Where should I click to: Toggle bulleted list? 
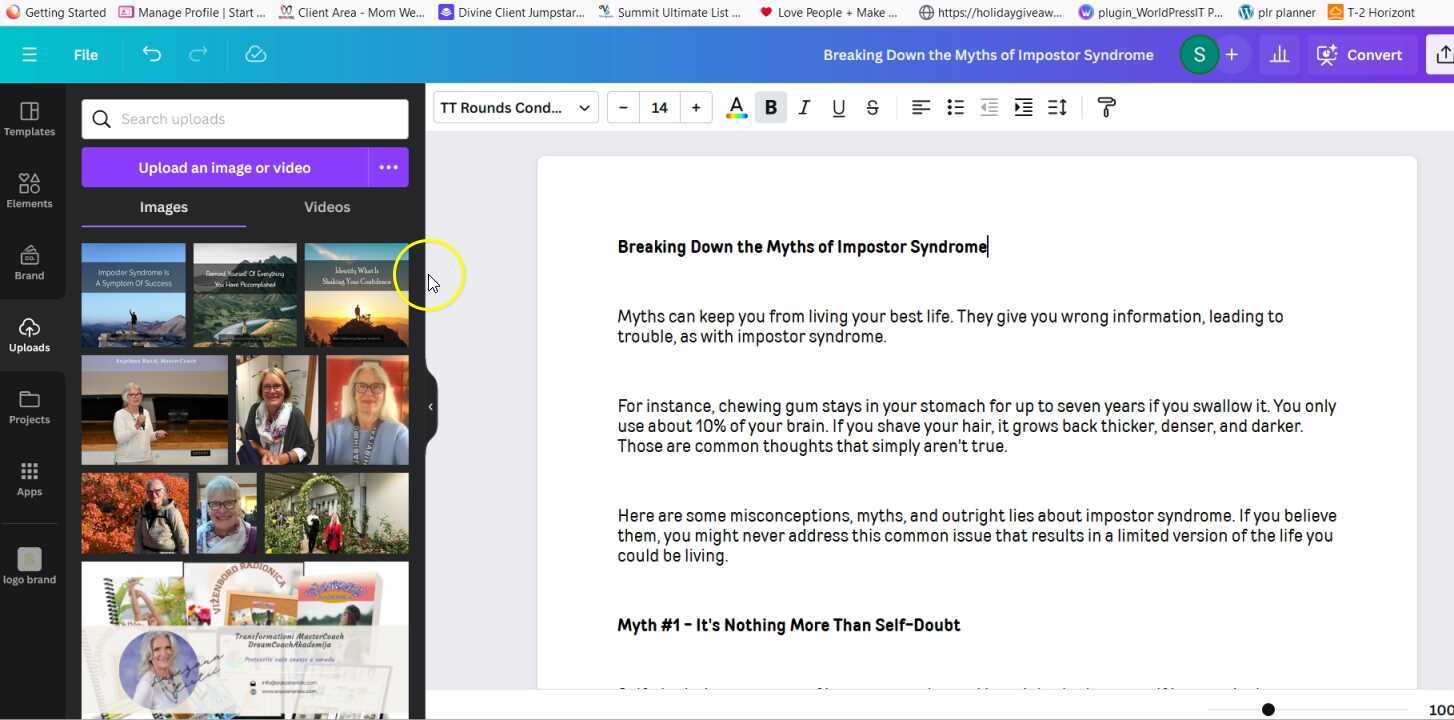pyautogui.click(x=955, y=108)
